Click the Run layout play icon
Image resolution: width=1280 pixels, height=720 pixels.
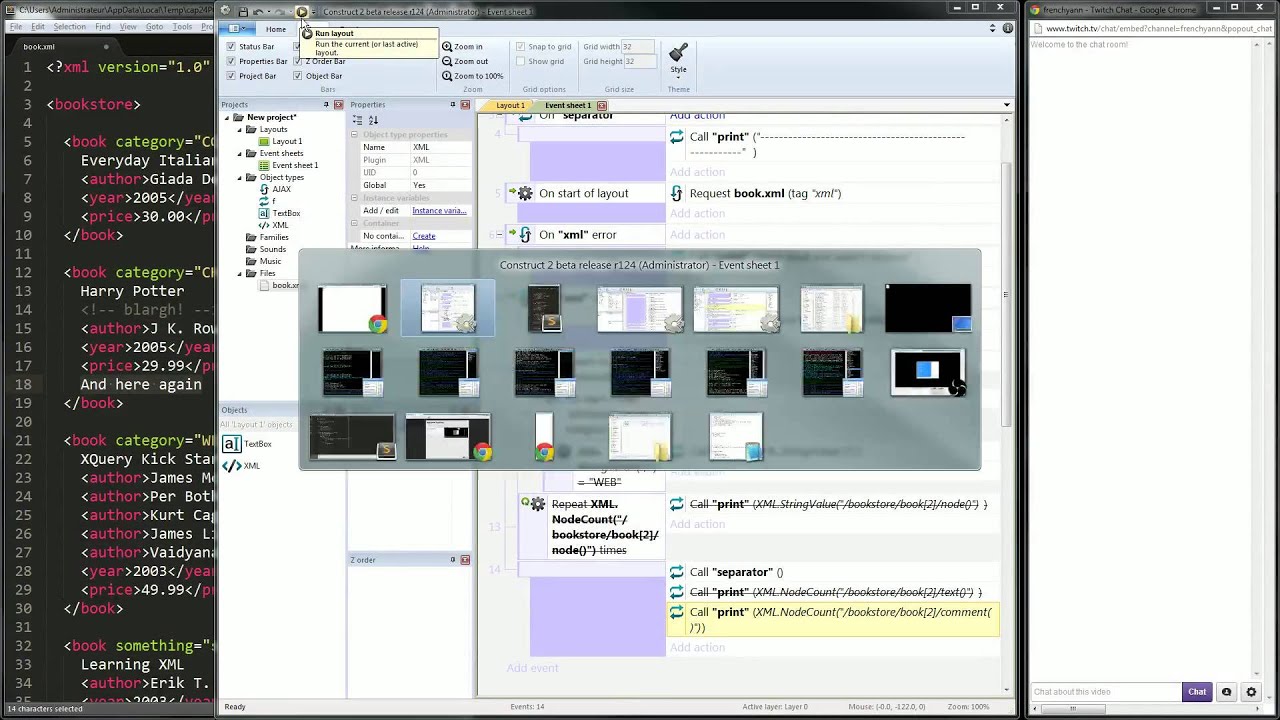tap(301, 11)
